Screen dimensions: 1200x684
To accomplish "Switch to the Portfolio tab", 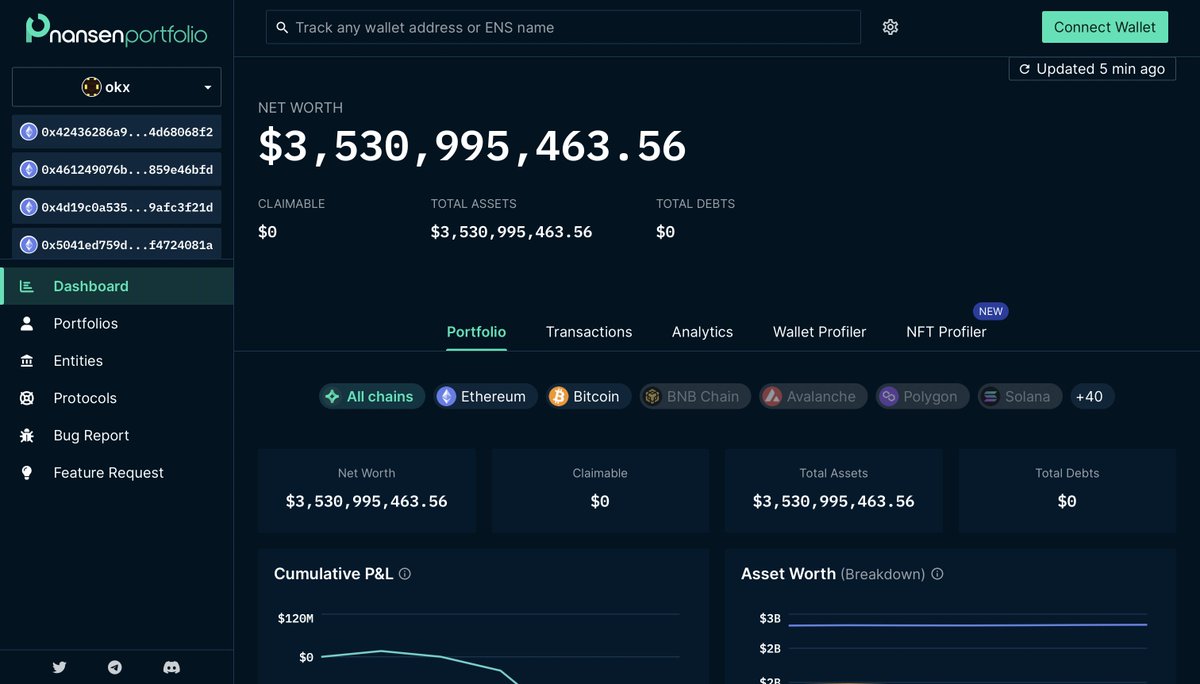I will coord(476,332).
